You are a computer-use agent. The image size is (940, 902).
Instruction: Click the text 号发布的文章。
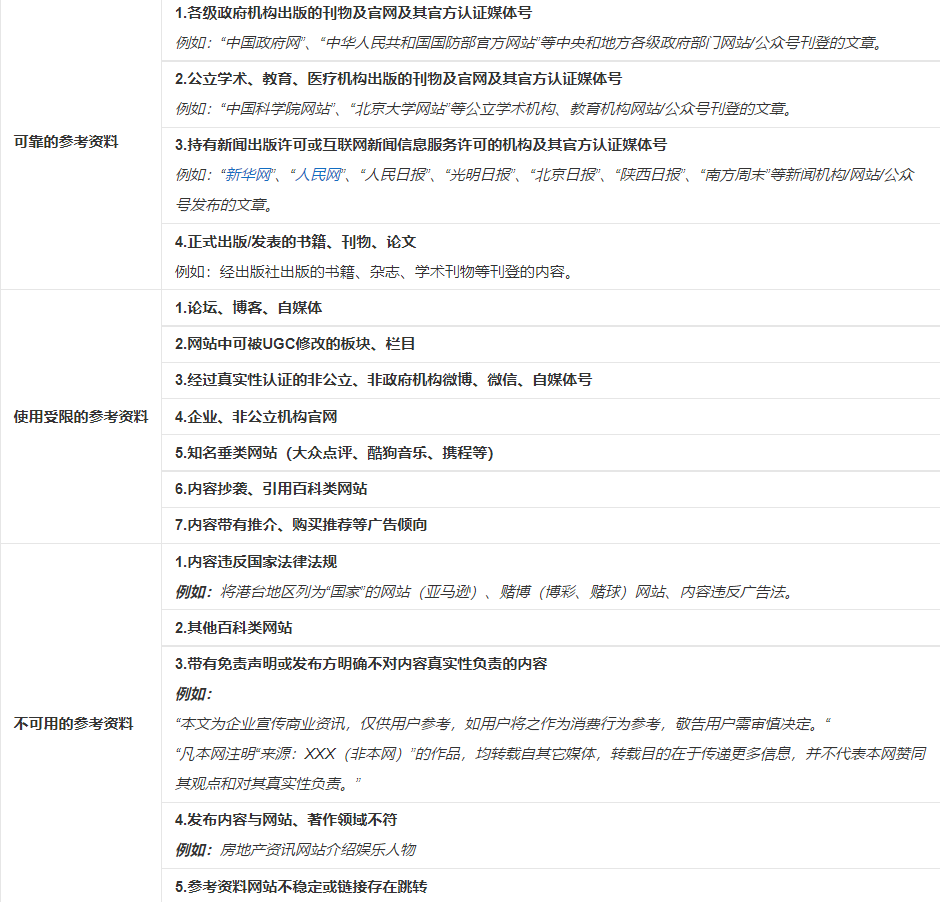225,204
